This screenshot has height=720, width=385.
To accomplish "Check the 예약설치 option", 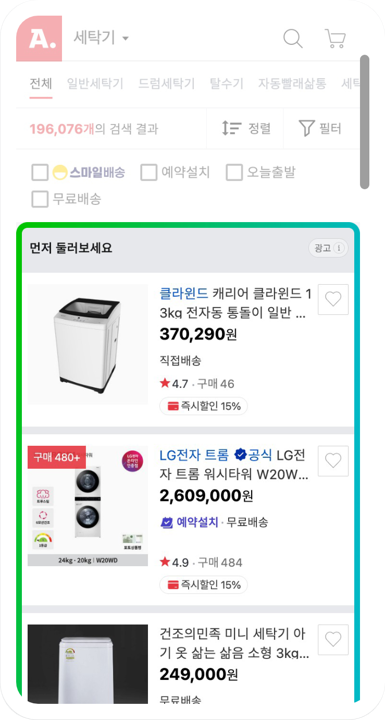I will (x=149, y=173).
